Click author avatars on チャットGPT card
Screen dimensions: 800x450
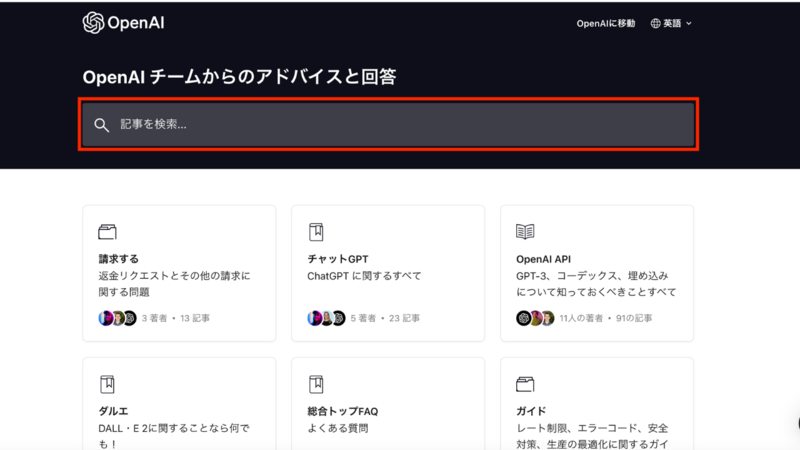(327, 318)
